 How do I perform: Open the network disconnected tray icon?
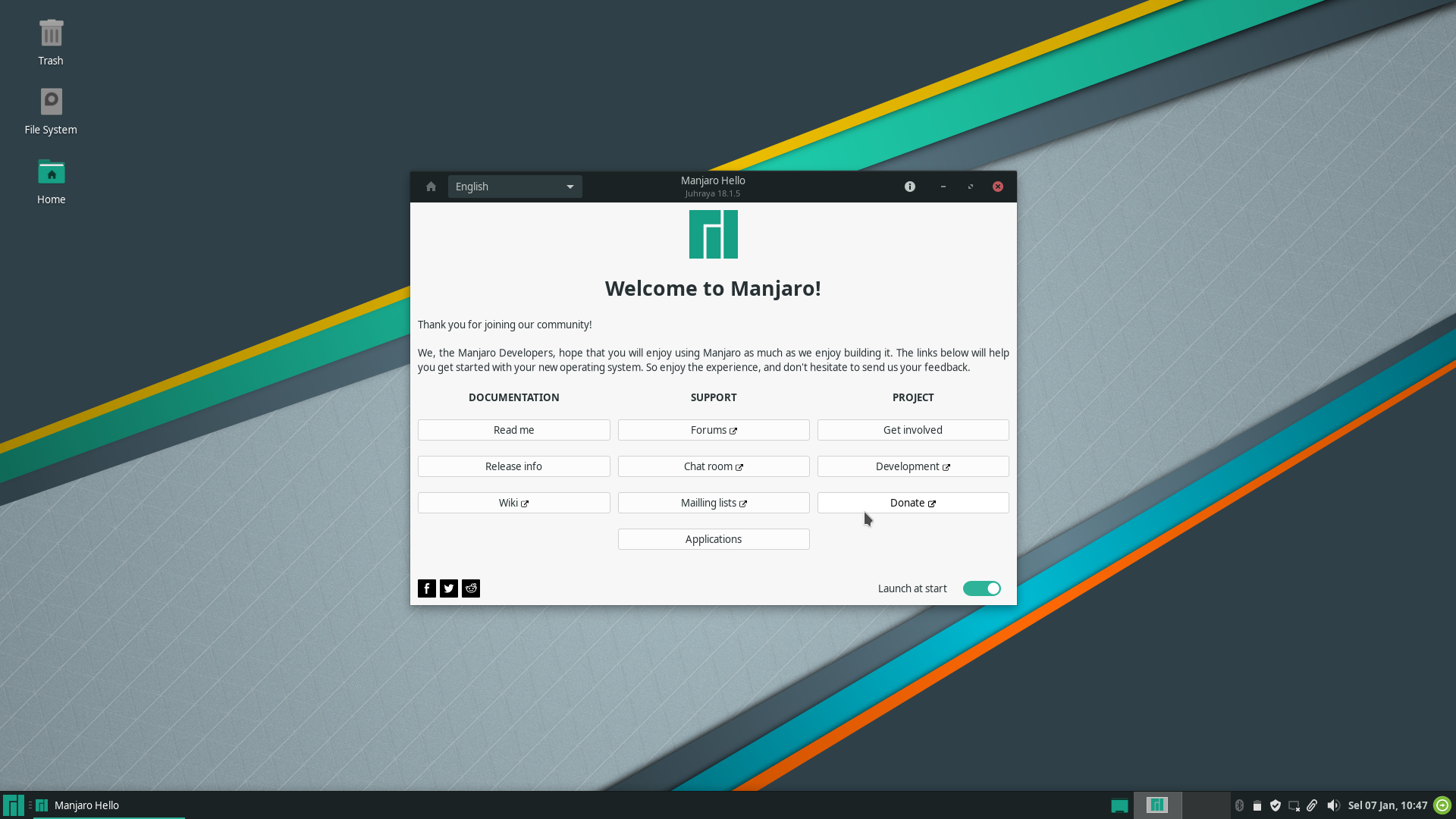(1294, 805)
